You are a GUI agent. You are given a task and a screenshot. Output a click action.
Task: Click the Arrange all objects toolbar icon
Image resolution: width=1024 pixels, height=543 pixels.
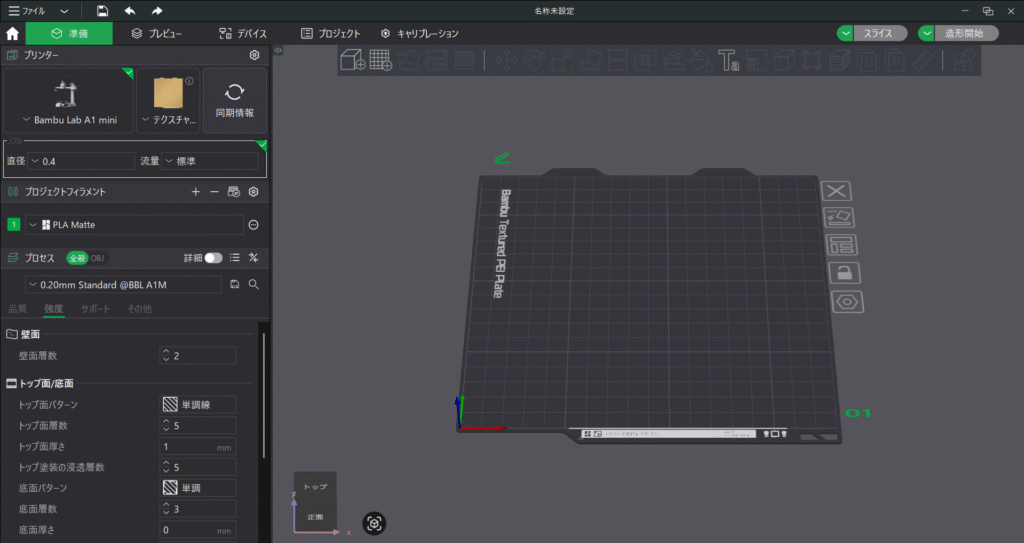pos(436,60)
